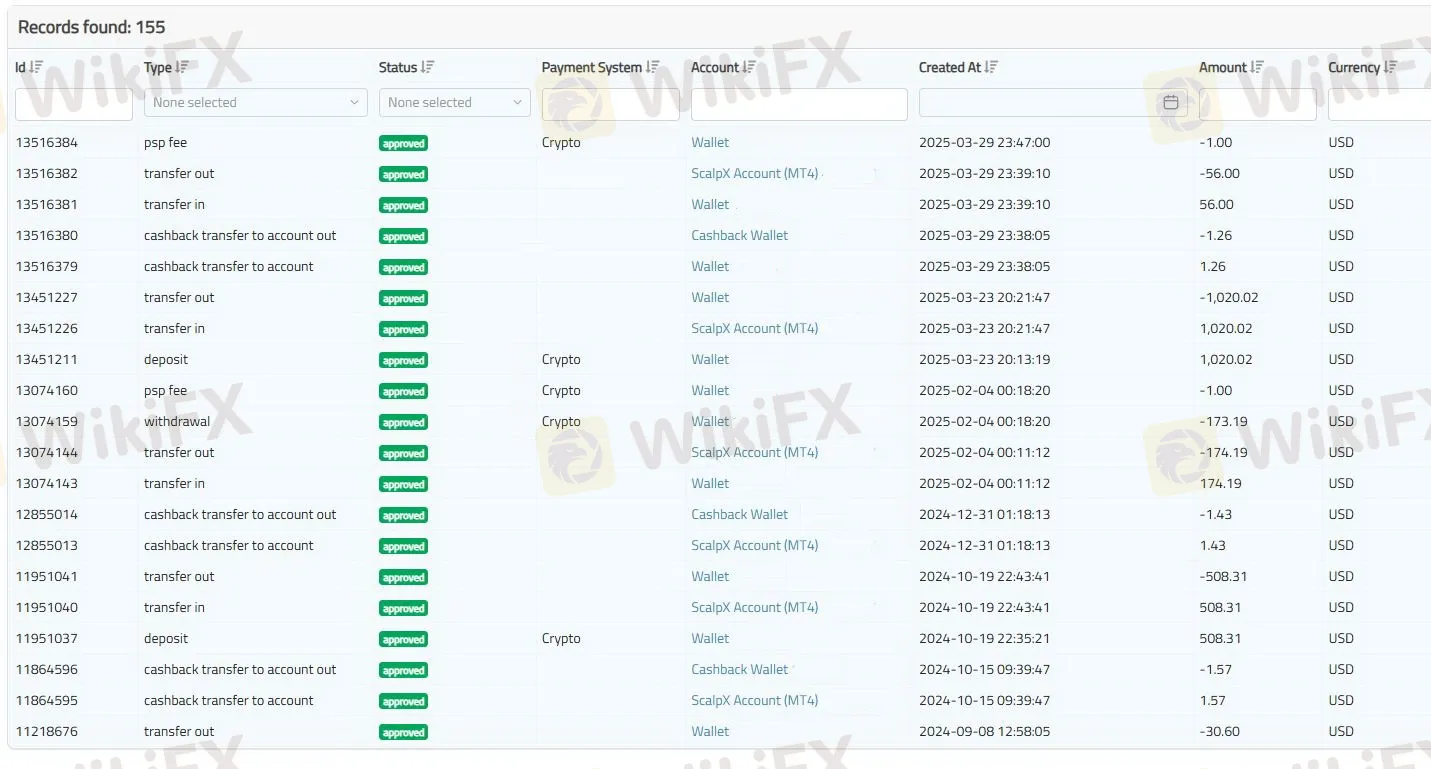This screenshot has width=1431, height=769.
Task: Open Cashback Wallet link for record 11864596
Action: click(740, 669)
